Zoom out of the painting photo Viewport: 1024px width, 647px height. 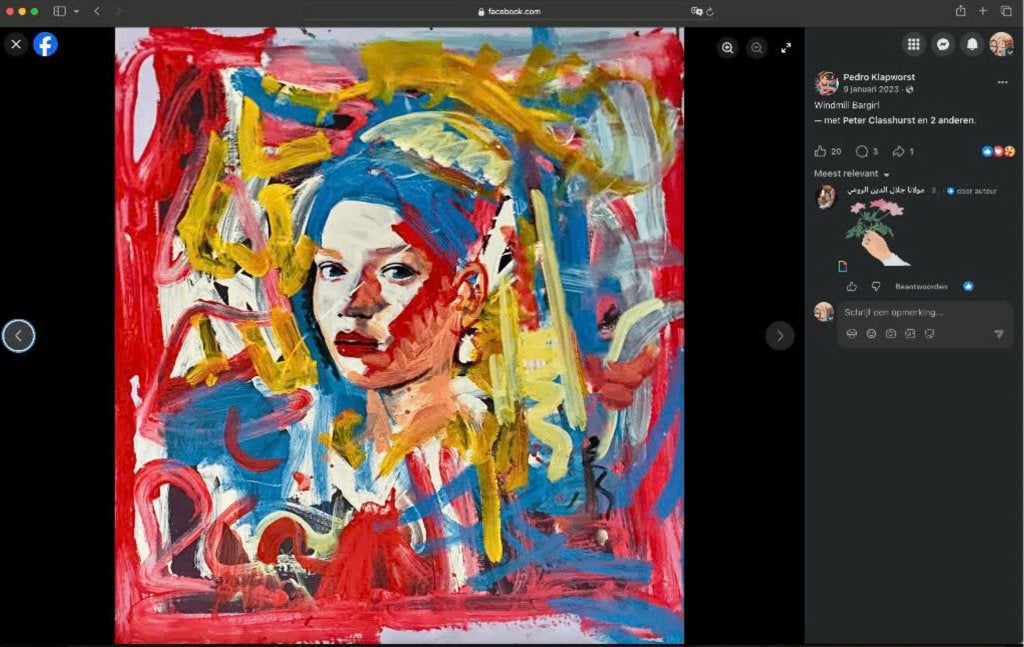coord(757,48)
